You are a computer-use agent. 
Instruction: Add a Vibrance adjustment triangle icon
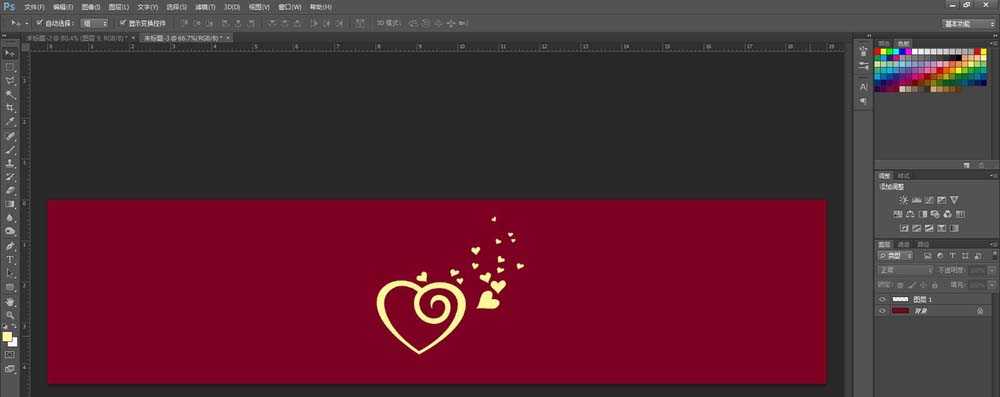(x=954, y=200)
